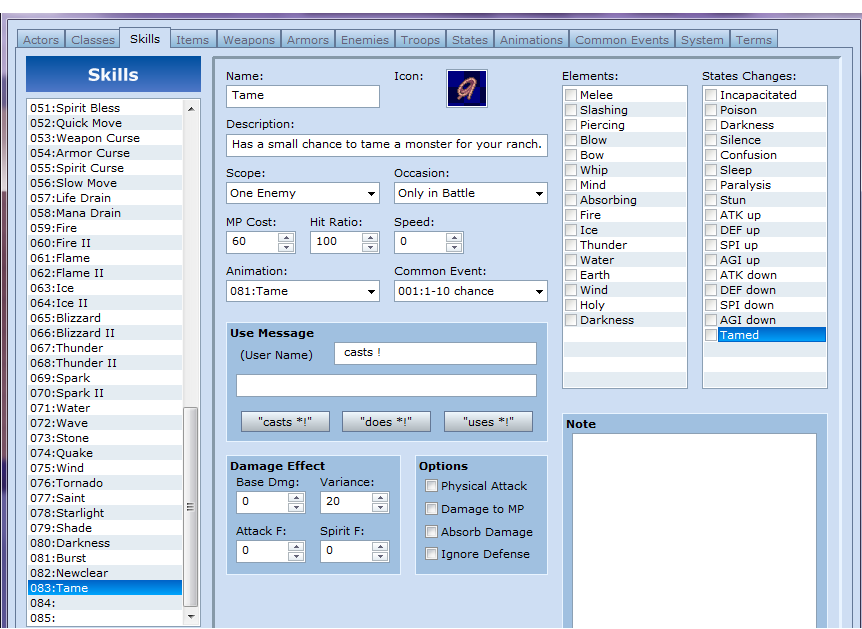Decrease Hit Ratio with down arrow

click(x=370, y=247)
